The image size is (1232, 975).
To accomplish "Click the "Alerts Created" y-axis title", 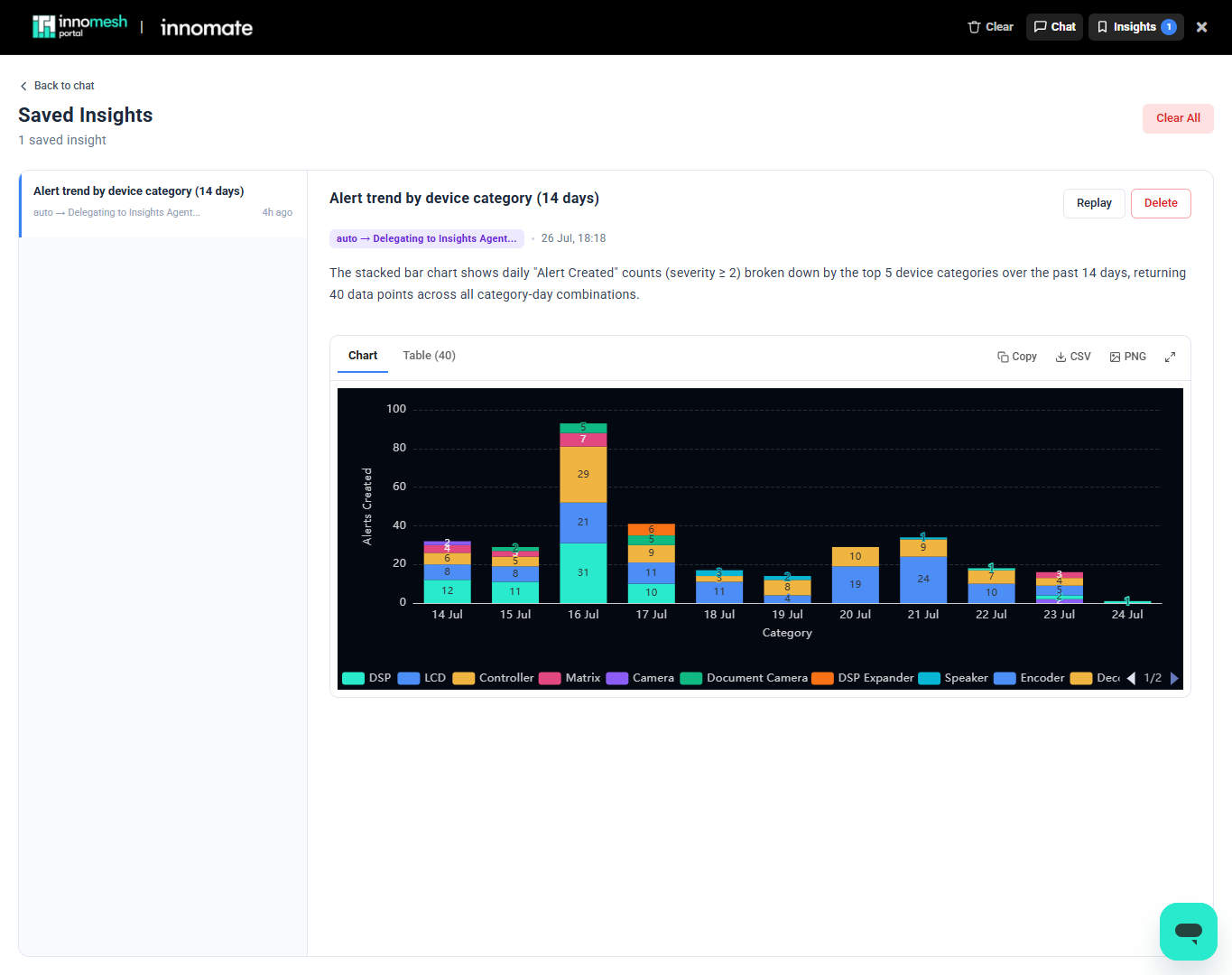I will [367, 506].
